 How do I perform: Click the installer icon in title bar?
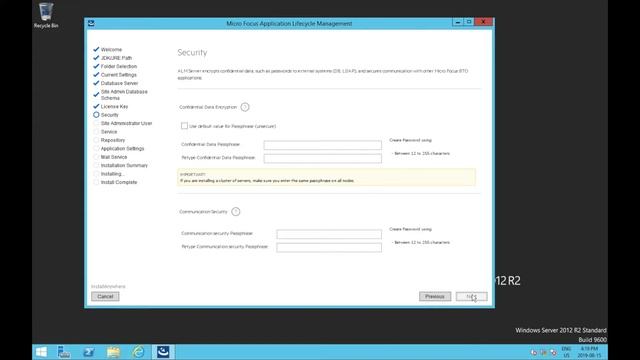point(91,23)
